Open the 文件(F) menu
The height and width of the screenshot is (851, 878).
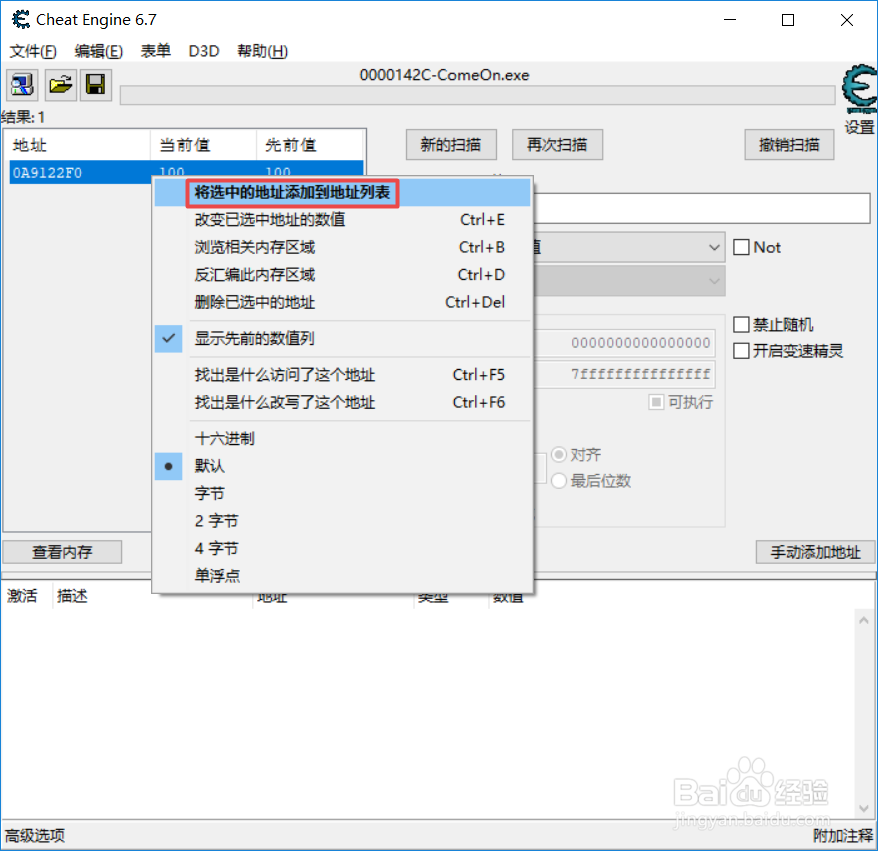coord(33,52)
